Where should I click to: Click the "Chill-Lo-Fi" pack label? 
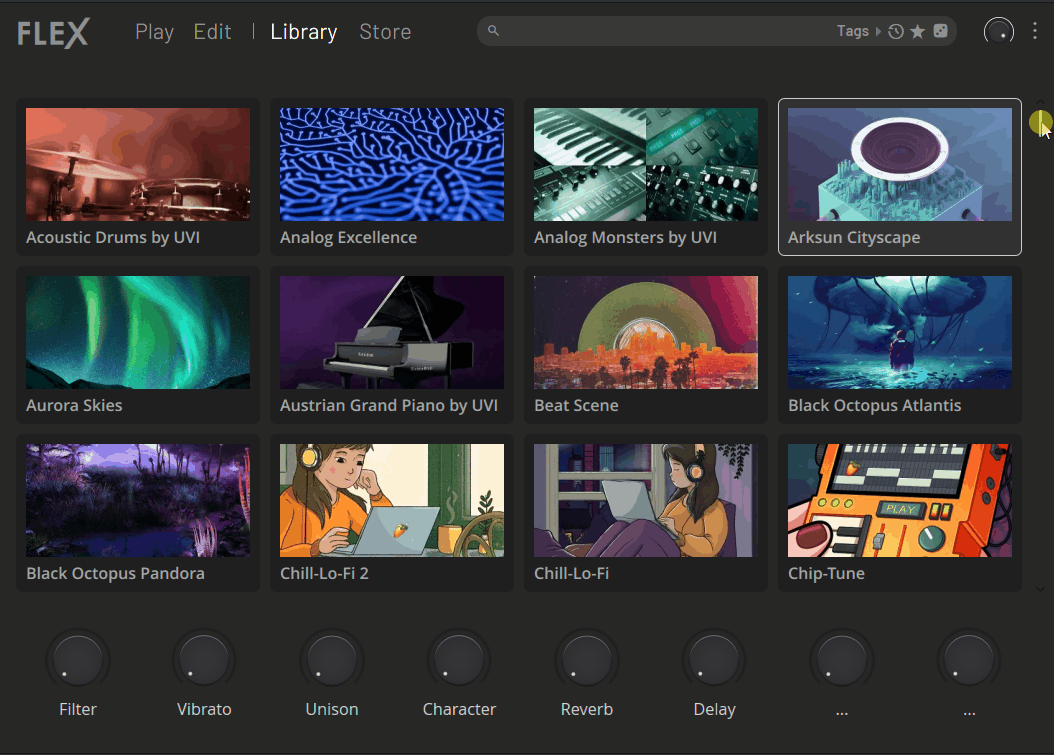[x=571, y=573]
